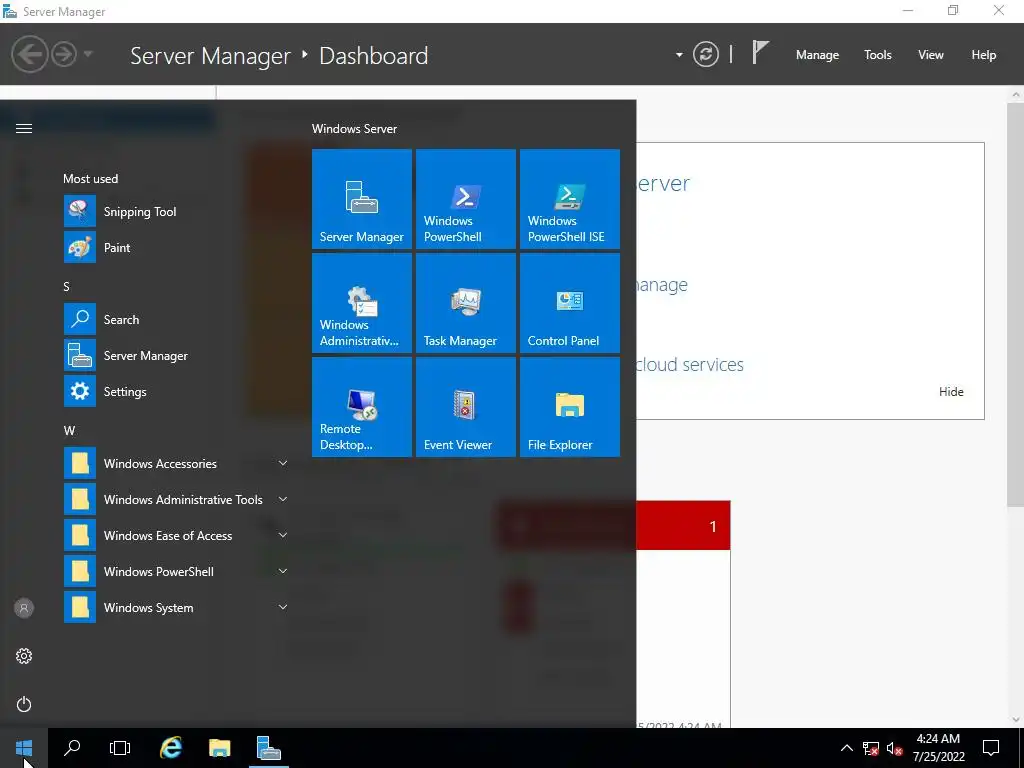Image resolution: width=1024 pixels, height=768 pixels.
Task: Click the scrollbar down arrow in Server Manager
Action: 1016,720
